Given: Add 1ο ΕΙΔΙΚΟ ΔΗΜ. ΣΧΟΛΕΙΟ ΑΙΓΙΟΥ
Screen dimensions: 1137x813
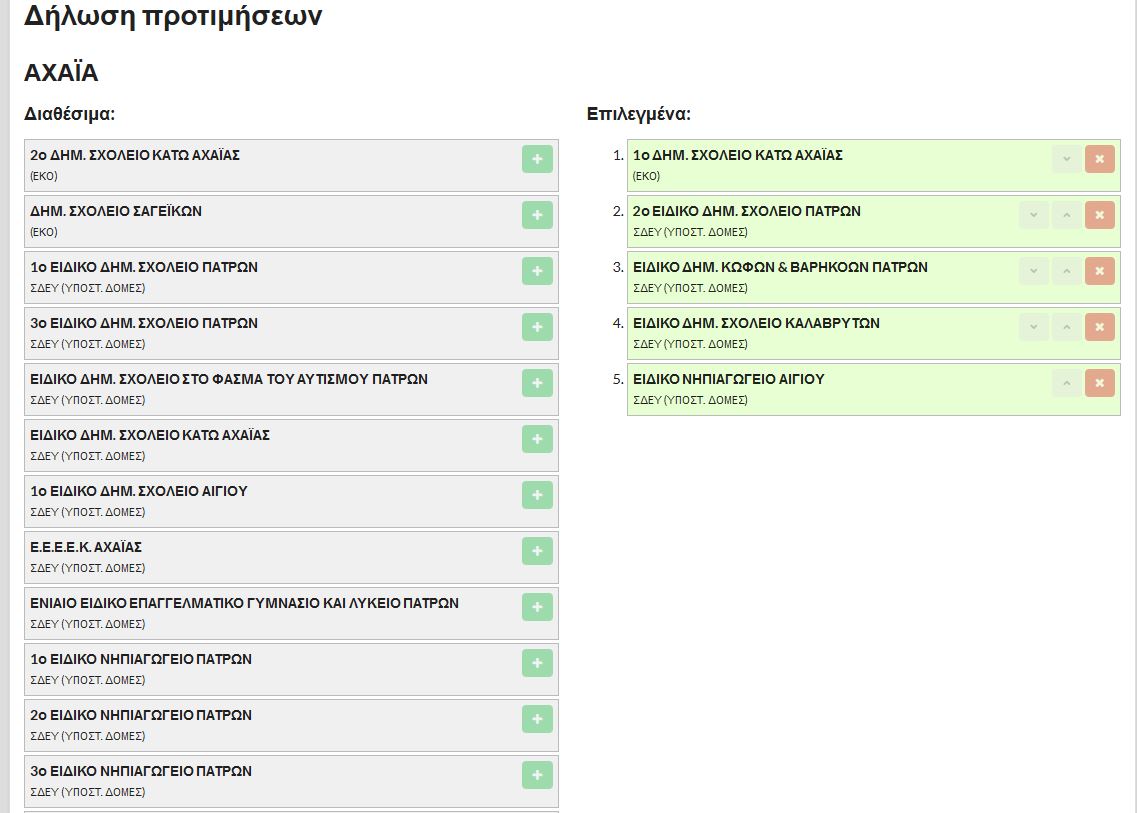Looking at the screenshot, I should tap(537, 495).
